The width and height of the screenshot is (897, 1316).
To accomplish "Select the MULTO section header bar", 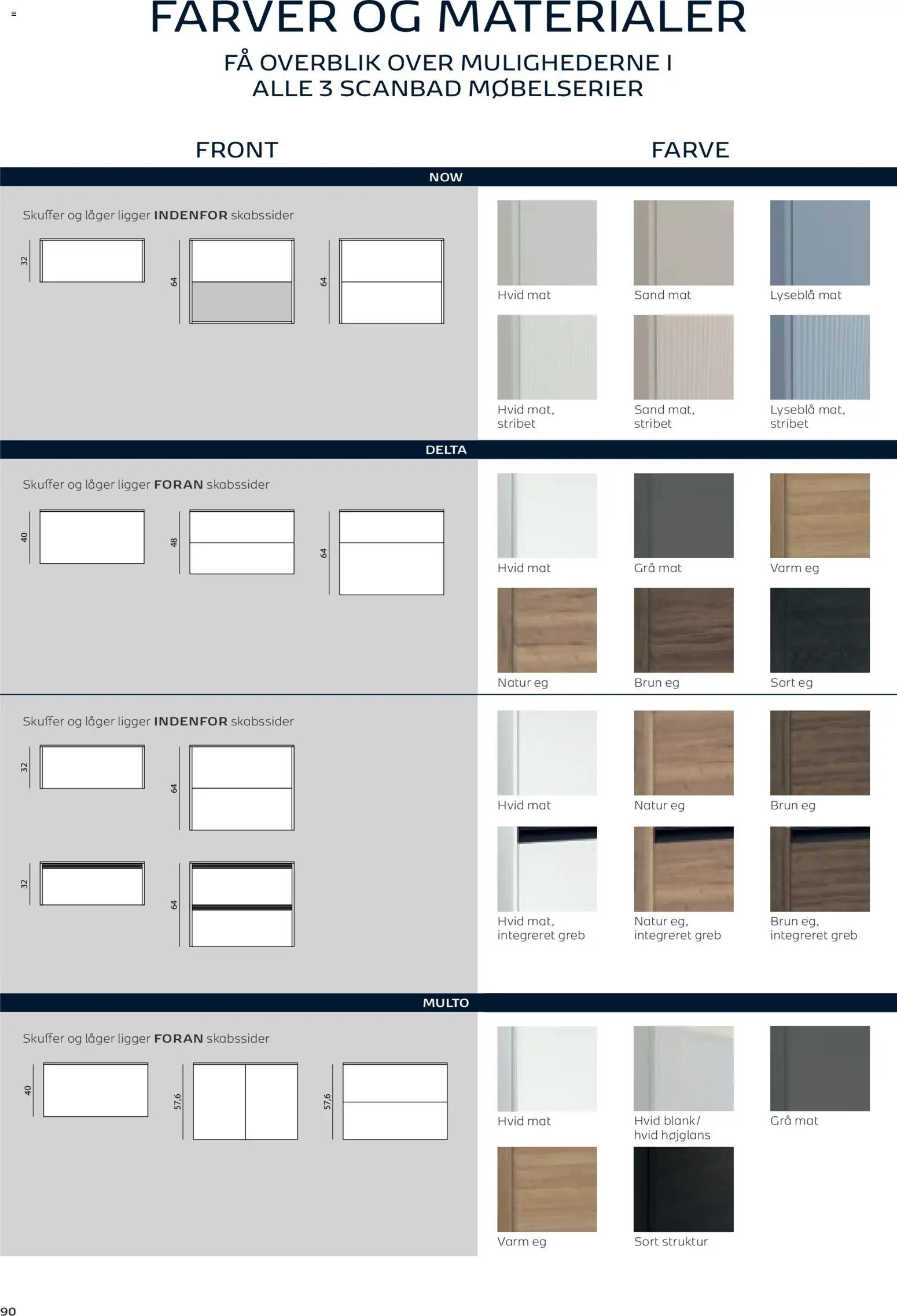I will [448, 1003].
